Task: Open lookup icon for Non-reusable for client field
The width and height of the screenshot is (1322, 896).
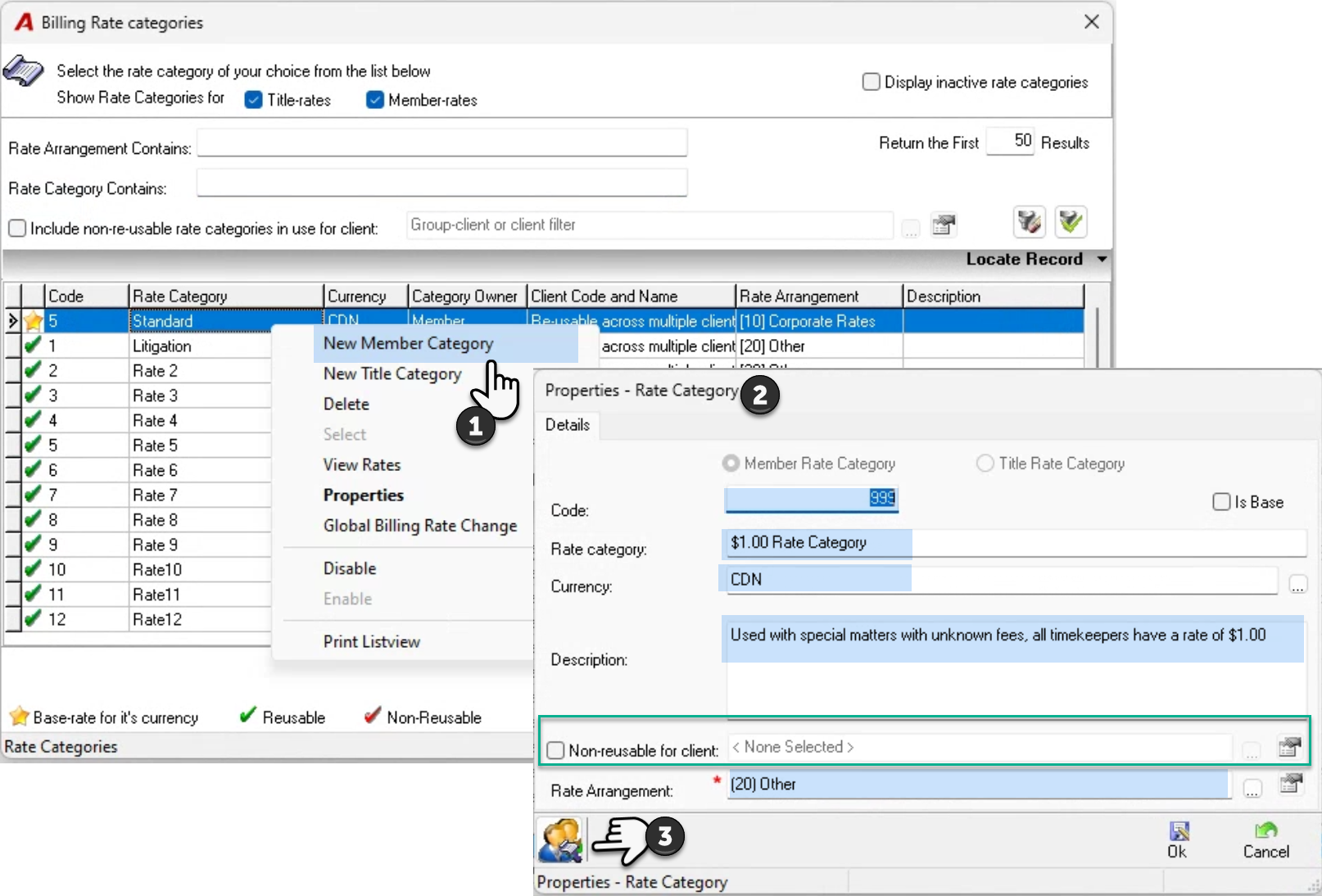Action: [1290, 747]
